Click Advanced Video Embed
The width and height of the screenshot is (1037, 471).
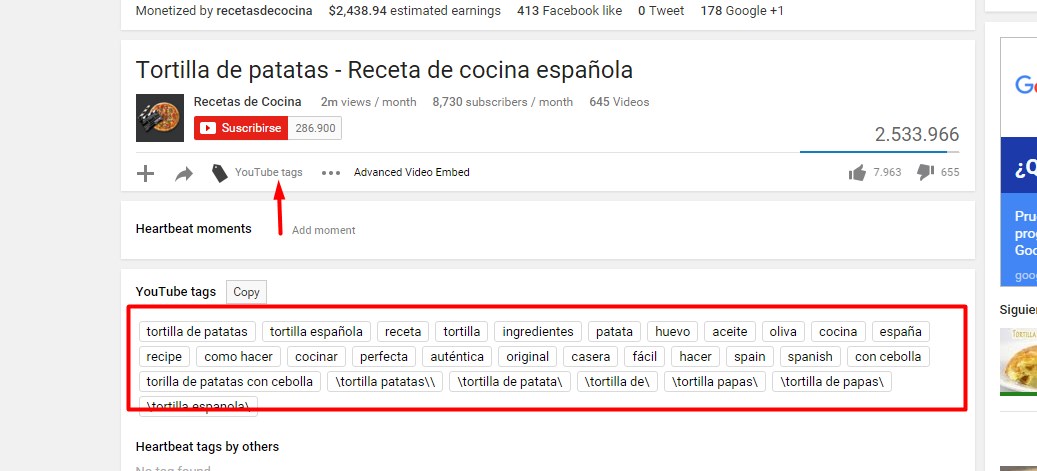coord(411,172)
